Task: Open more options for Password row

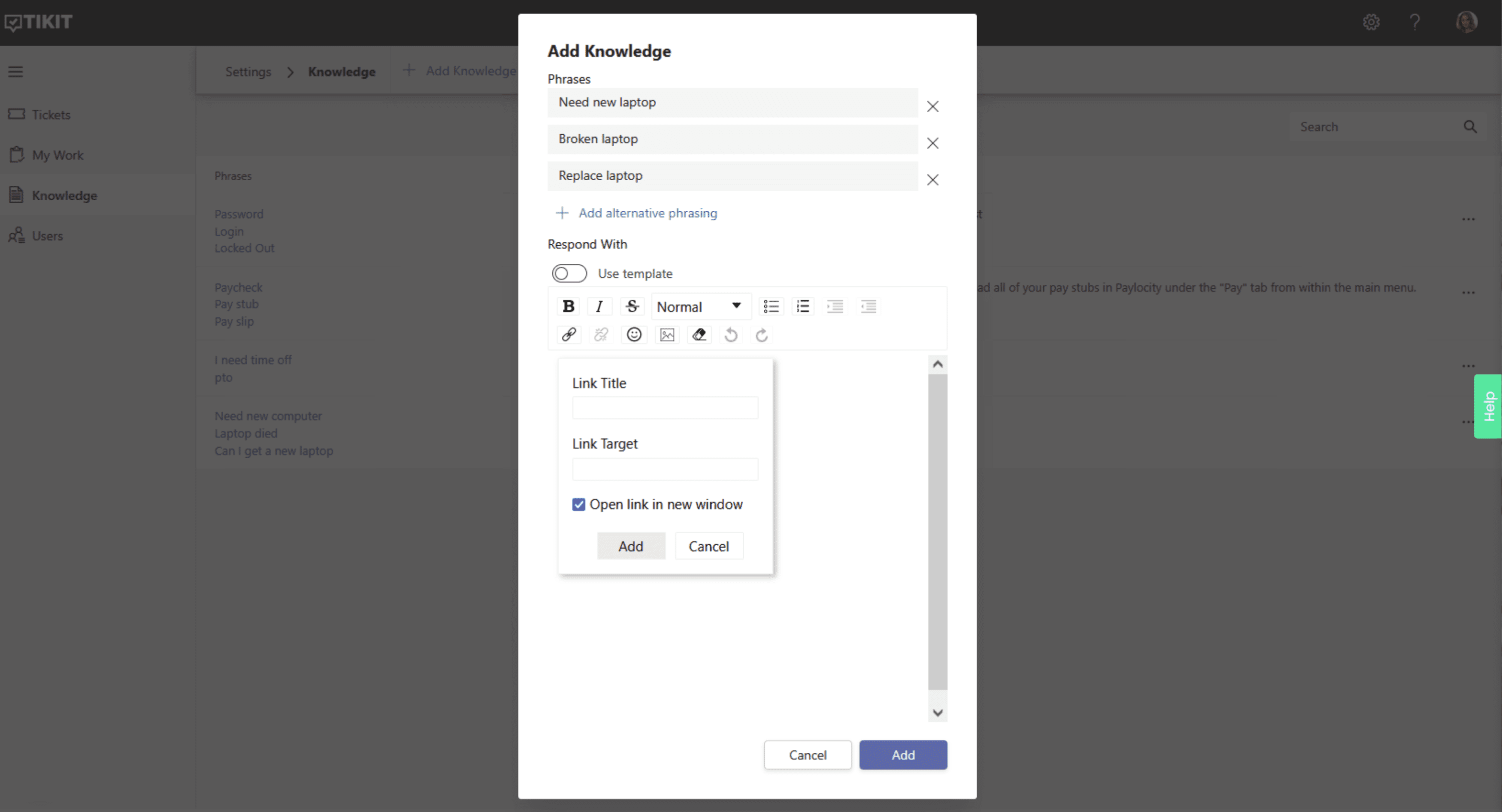Action: (1468, 219)
